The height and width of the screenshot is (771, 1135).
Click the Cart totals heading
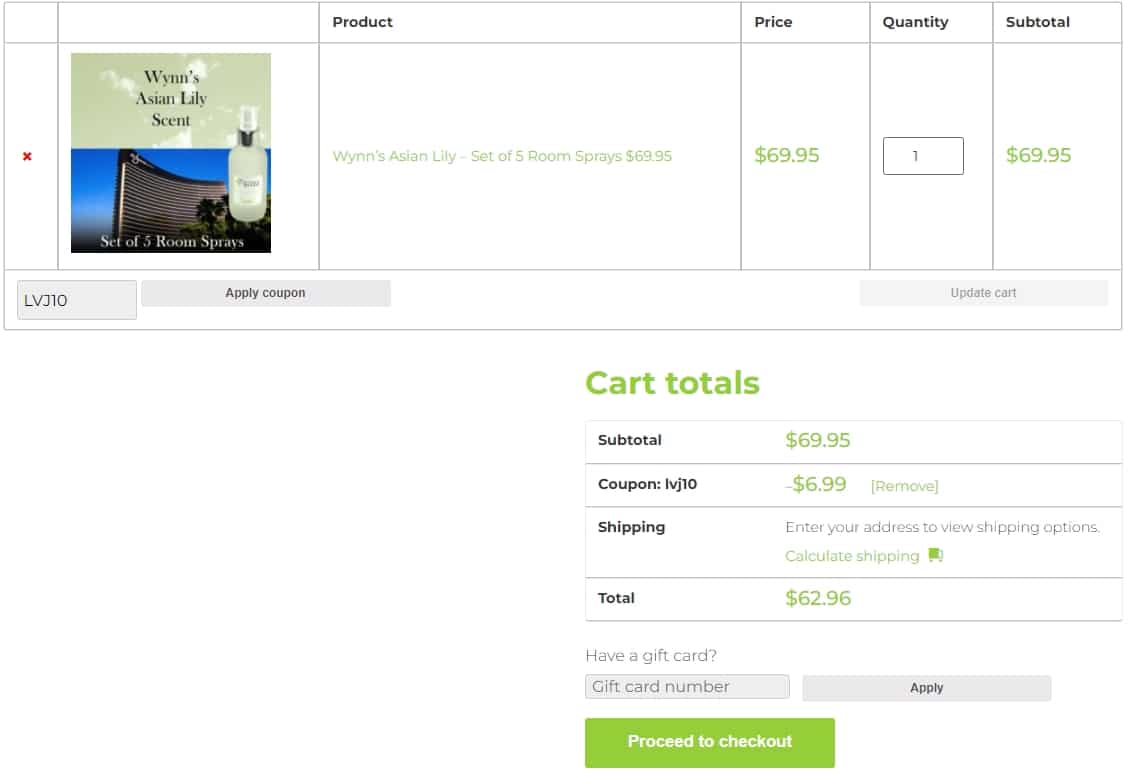point(672,383)
